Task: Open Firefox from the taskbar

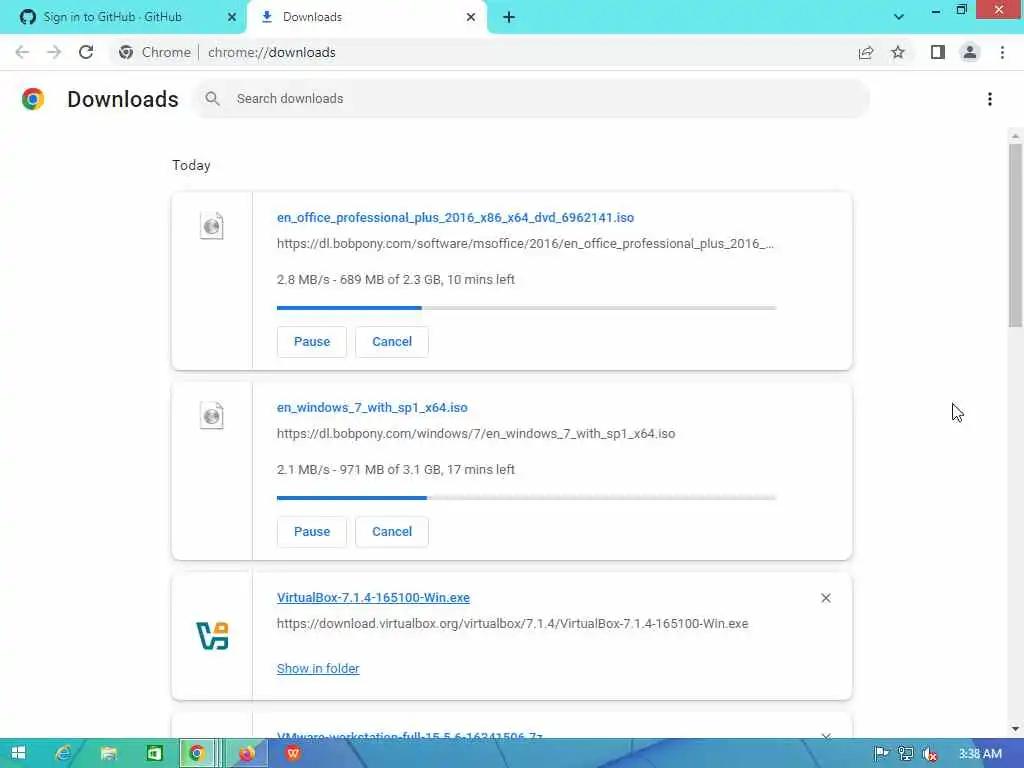Action: pyautogui.click(x=247, y=754)
